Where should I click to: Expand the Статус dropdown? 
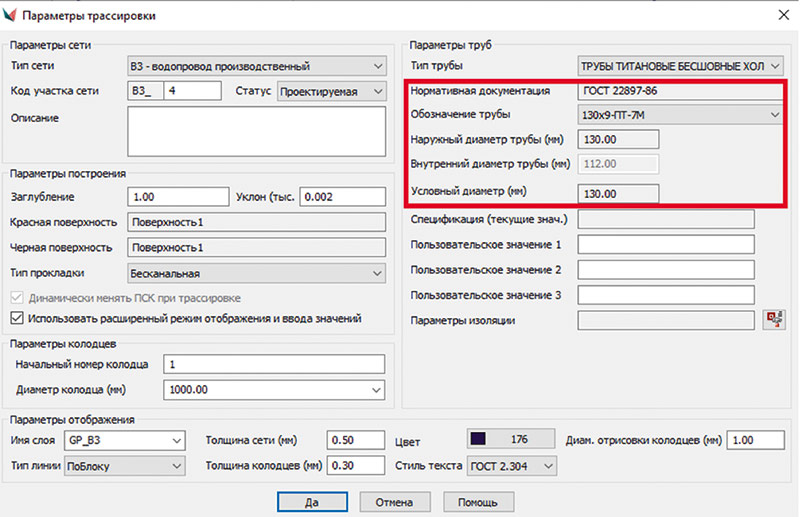(331, 92)
